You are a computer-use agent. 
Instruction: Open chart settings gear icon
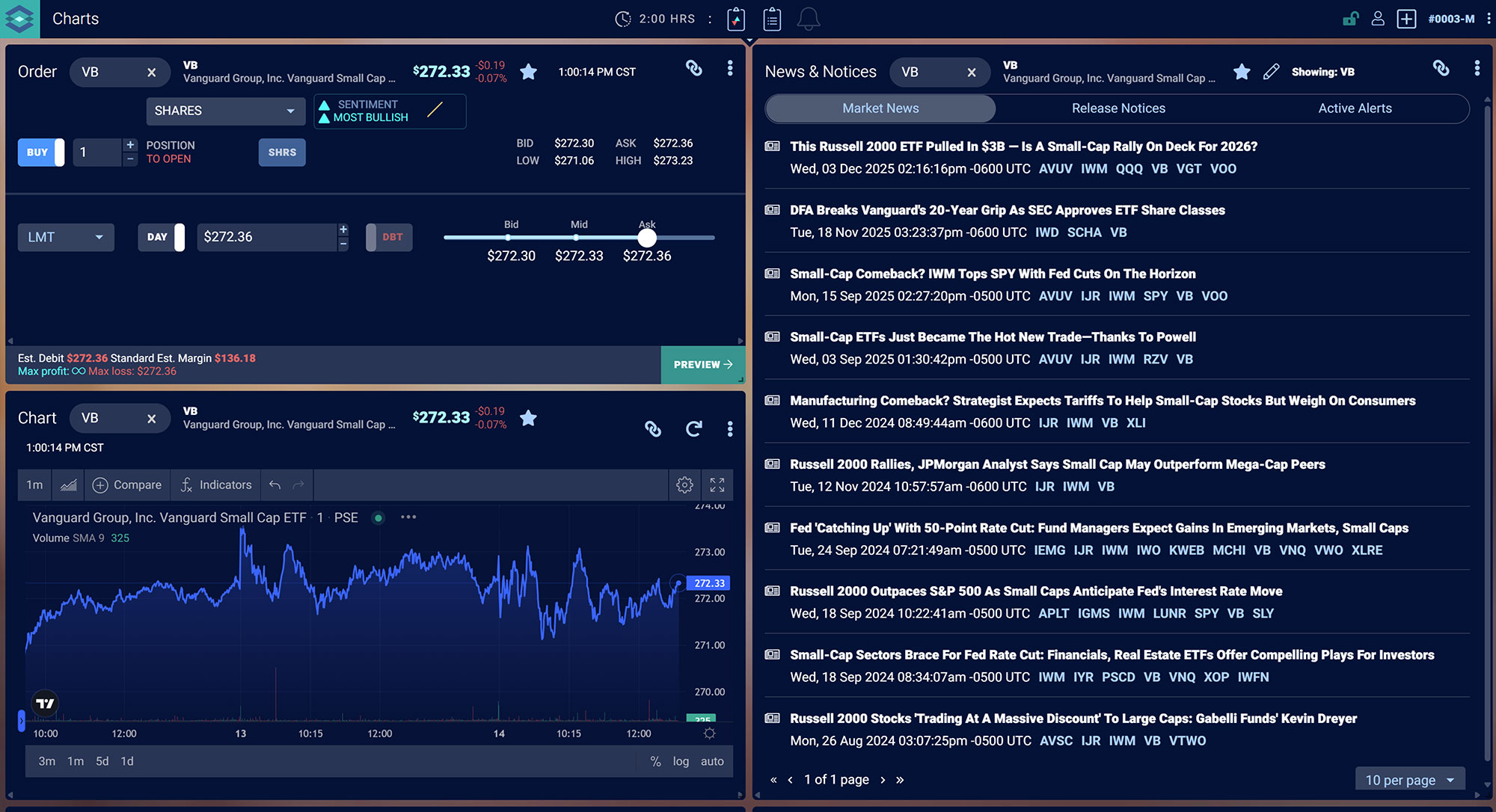point(684,485)
